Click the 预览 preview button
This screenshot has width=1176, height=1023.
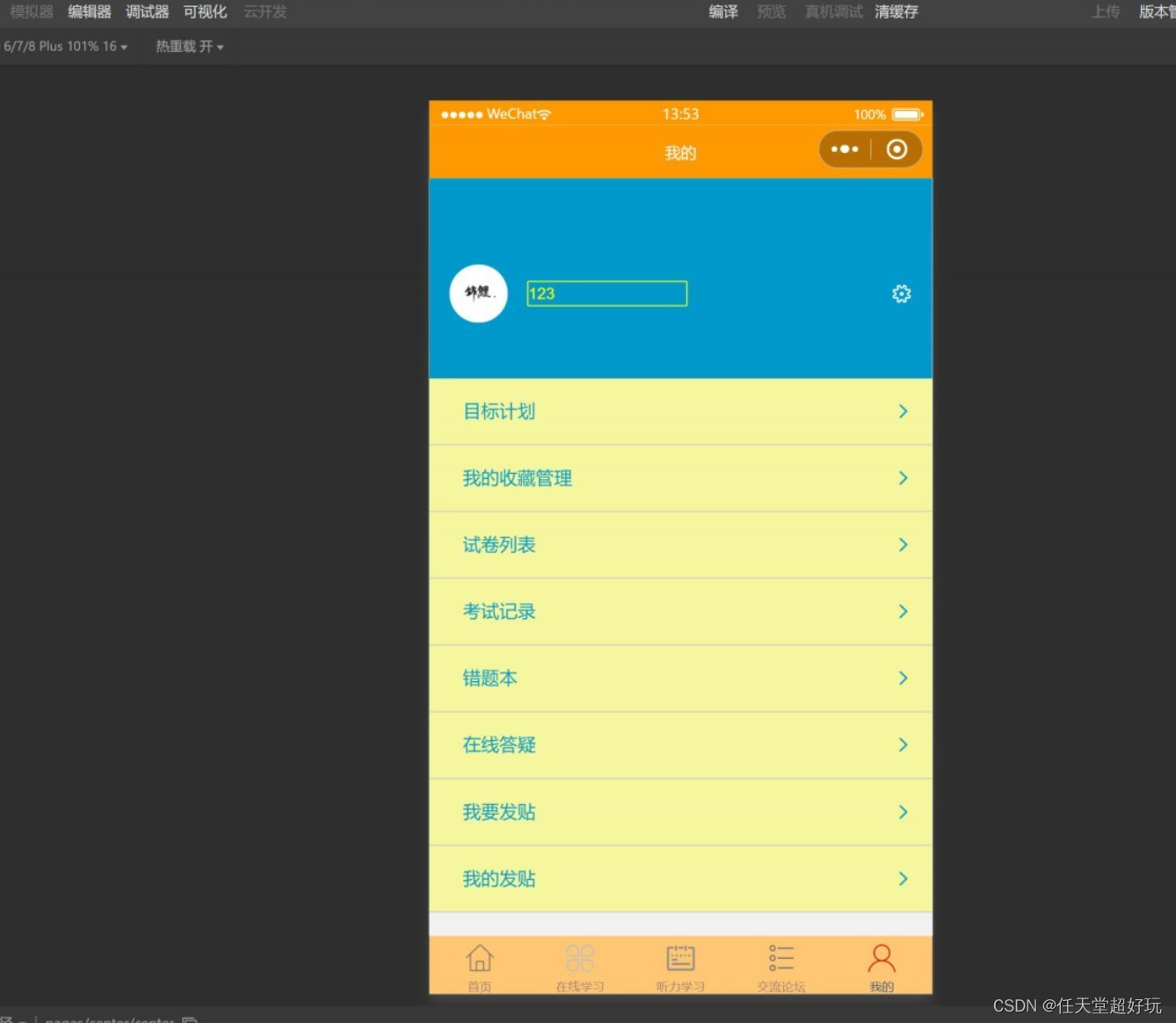[x=772, y=11]
